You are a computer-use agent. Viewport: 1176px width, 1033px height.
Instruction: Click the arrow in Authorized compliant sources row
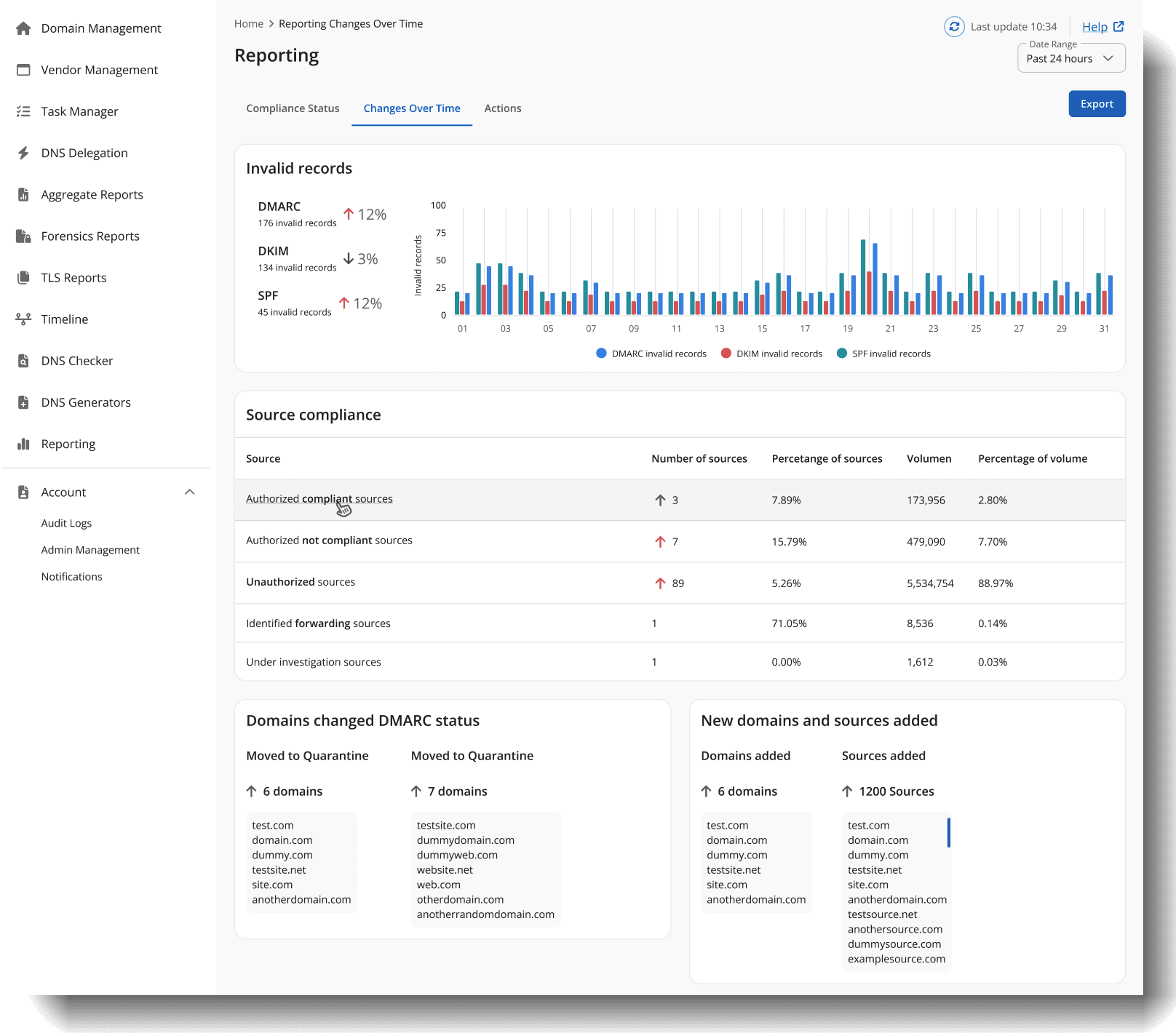coord(660,500)
